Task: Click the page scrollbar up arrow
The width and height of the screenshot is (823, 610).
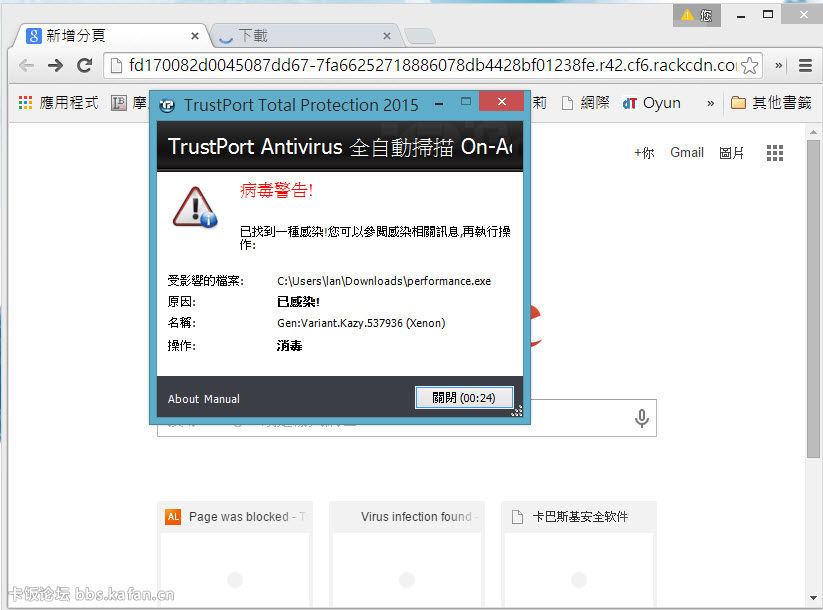Action: [x=813, y=132]
